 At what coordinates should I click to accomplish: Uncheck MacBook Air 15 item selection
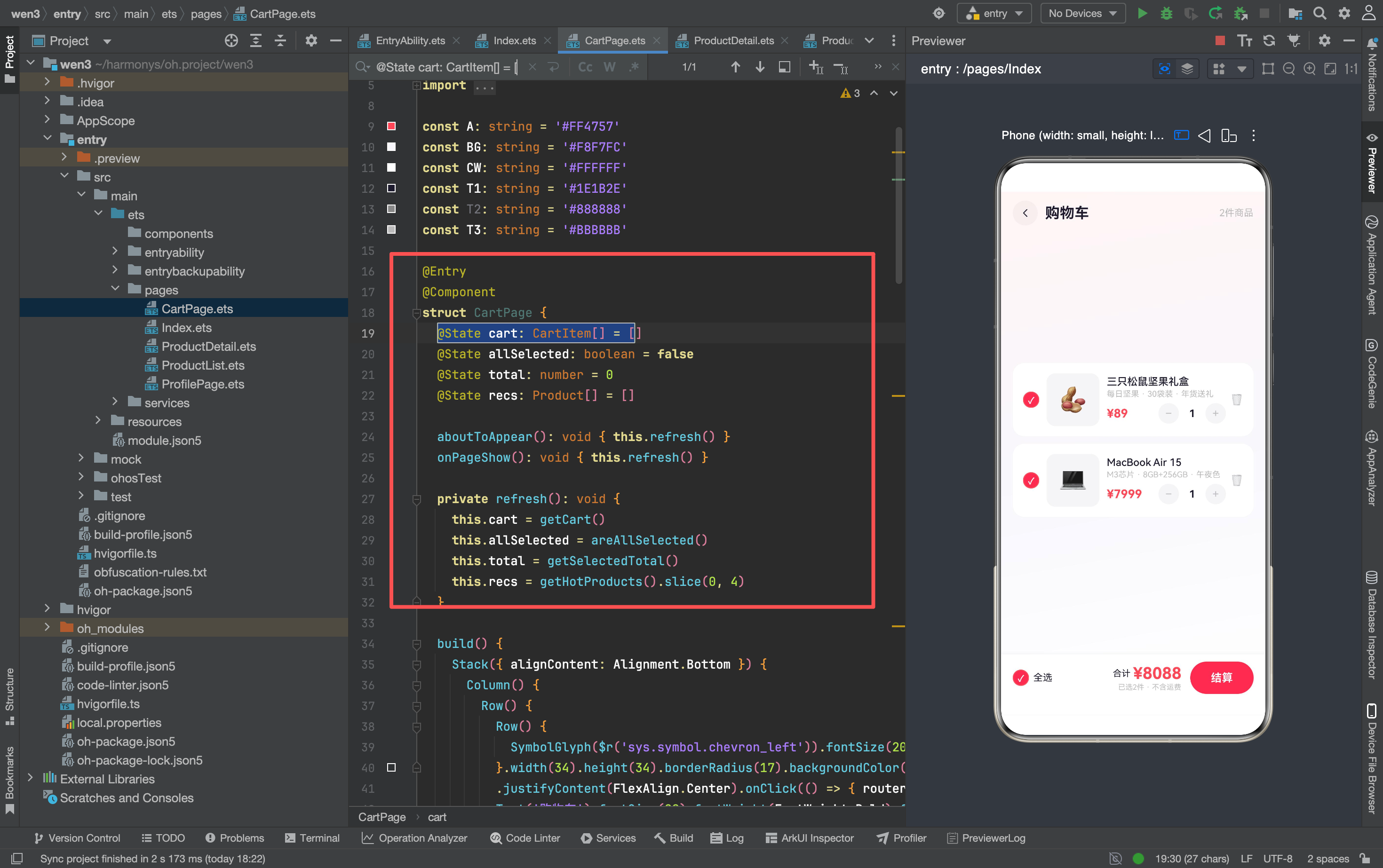tap(1031, 481)
